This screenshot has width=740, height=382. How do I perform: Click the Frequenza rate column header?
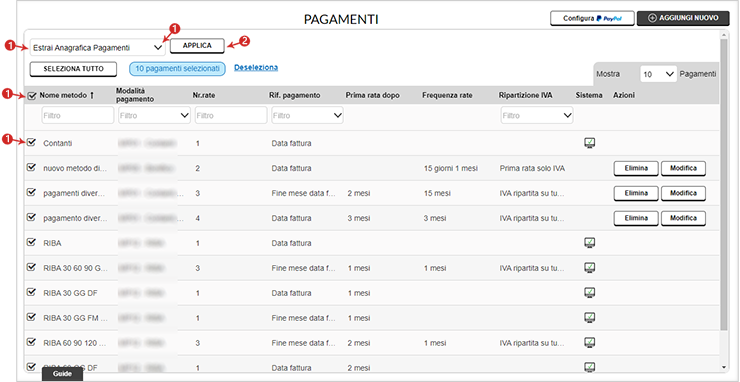tap(446, 95)
